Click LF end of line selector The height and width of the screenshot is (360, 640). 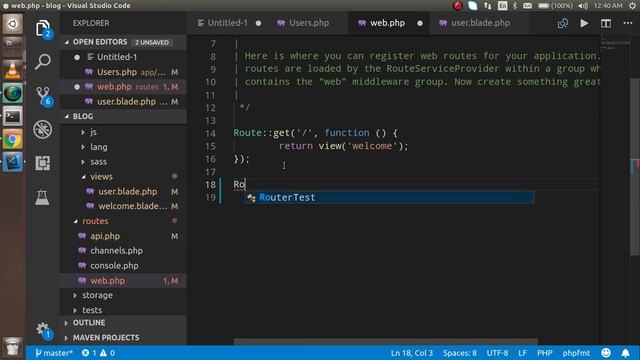522,353
